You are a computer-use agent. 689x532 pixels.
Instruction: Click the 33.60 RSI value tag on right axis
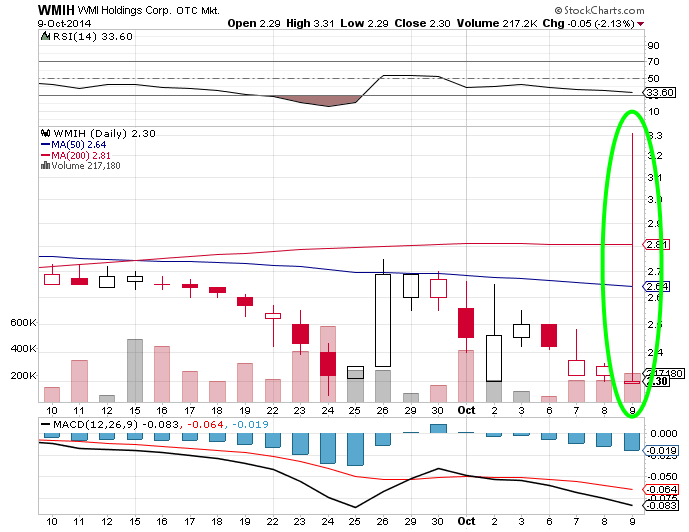[659, 93]
